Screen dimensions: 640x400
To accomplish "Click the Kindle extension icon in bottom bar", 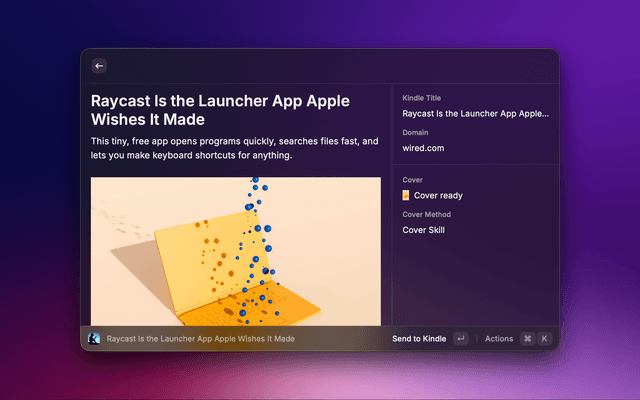I will (x=94, y=339).
